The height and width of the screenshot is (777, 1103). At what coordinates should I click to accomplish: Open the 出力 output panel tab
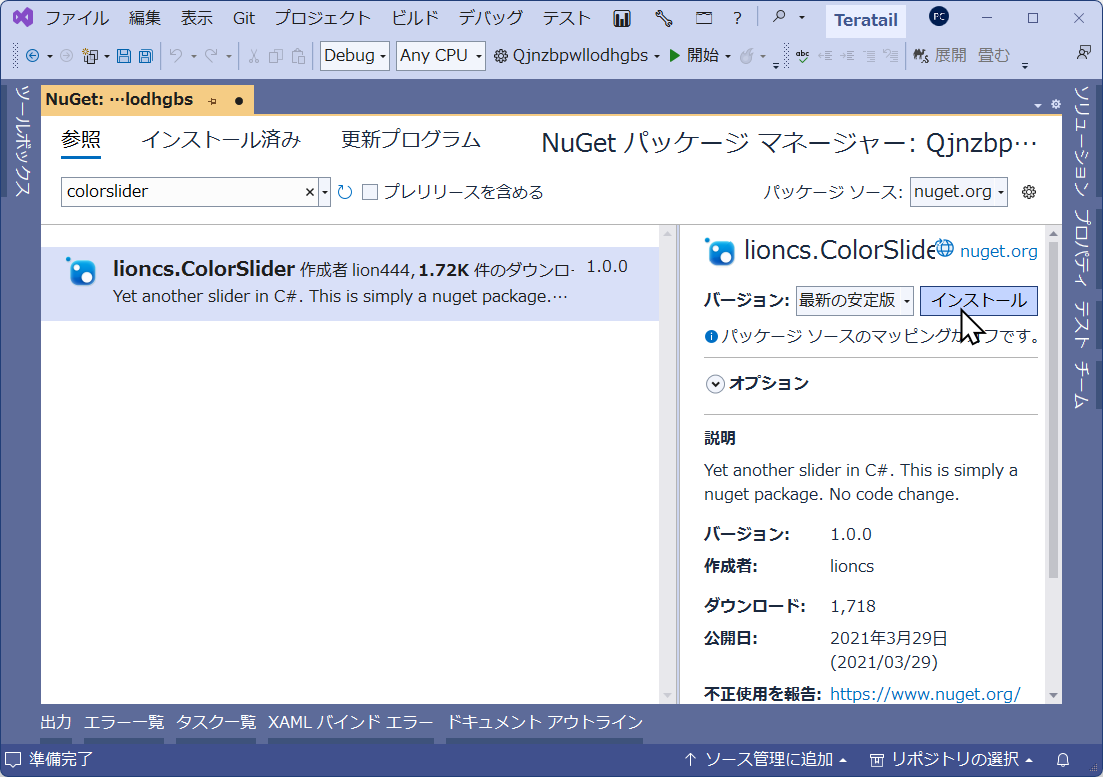coord(56,723)
